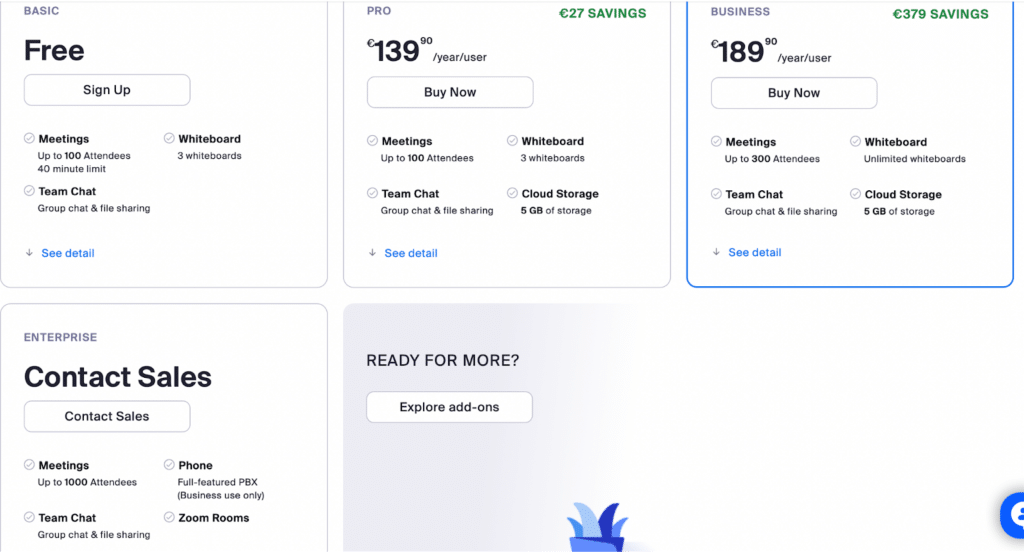The image size is (1024, 552).
Task: Click check icon beside Business Whiteboard feature
Action: click(x=855, y=142)
